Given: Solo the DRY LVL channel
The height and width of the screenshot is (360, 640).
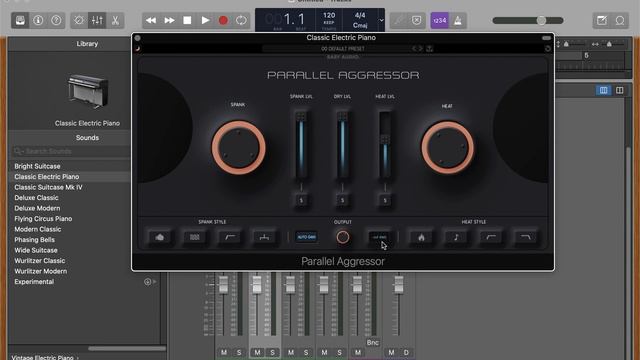Looking at the screenshot, I should pyautogui.click(x=342, y=200).
